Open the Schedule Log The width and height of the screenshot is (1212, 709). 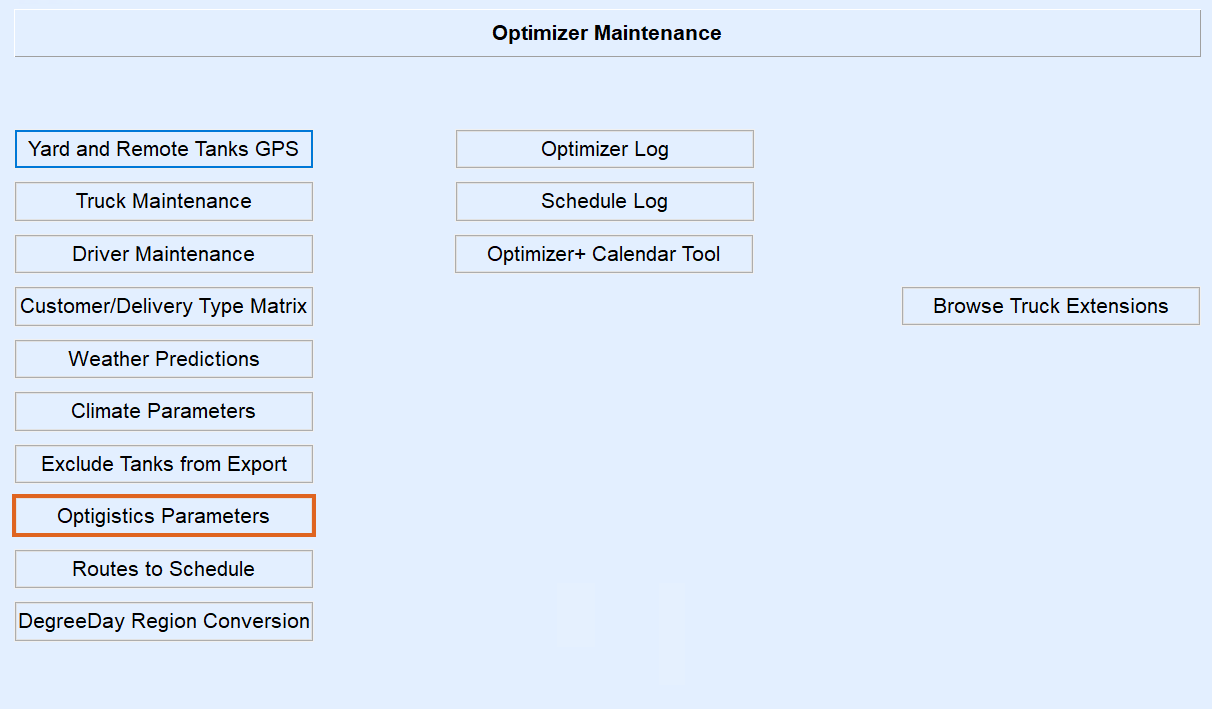(x=605, y=201)
